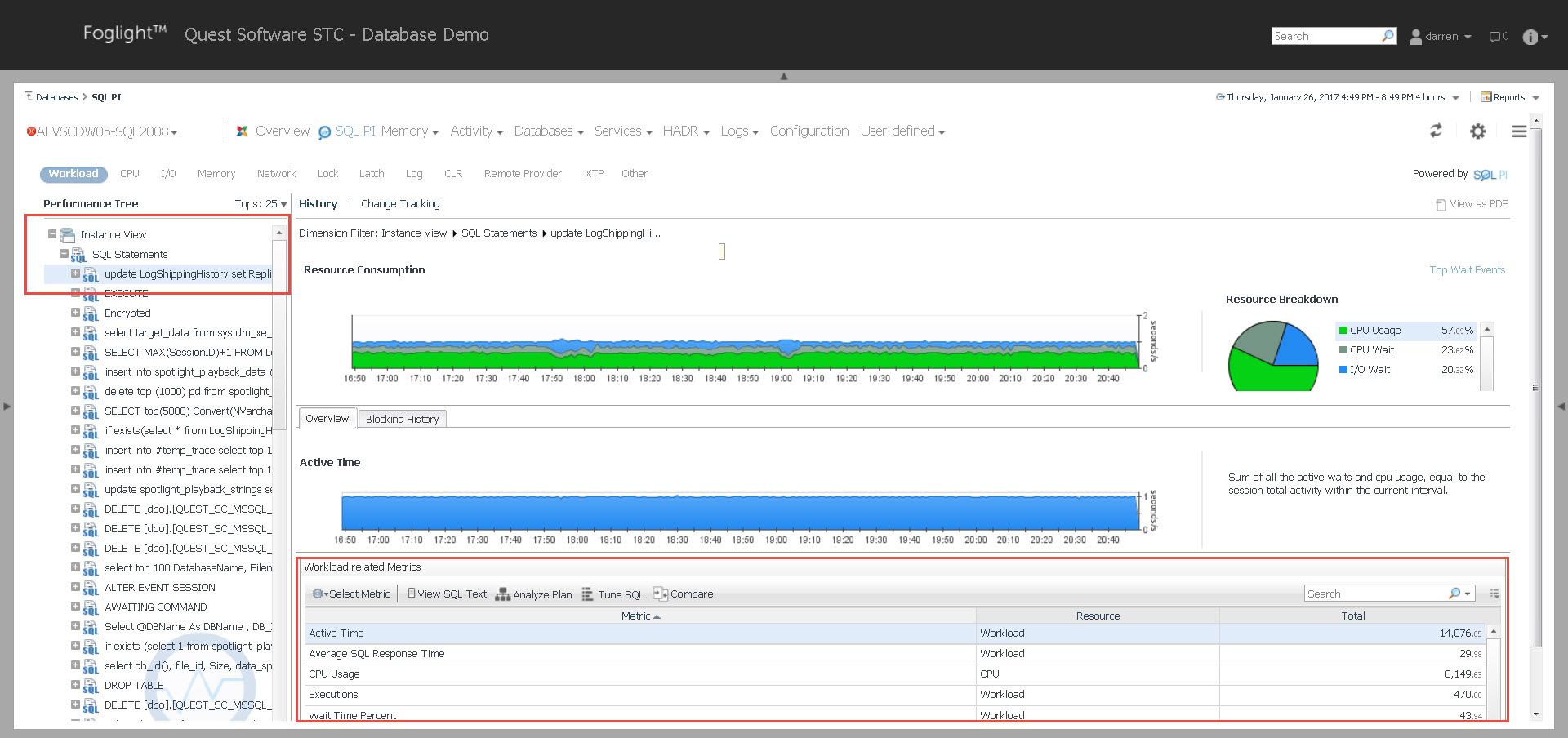Click the SQL Statements node icon
This screenshot has width=1568, height=738.
click(x=79, y=256)
